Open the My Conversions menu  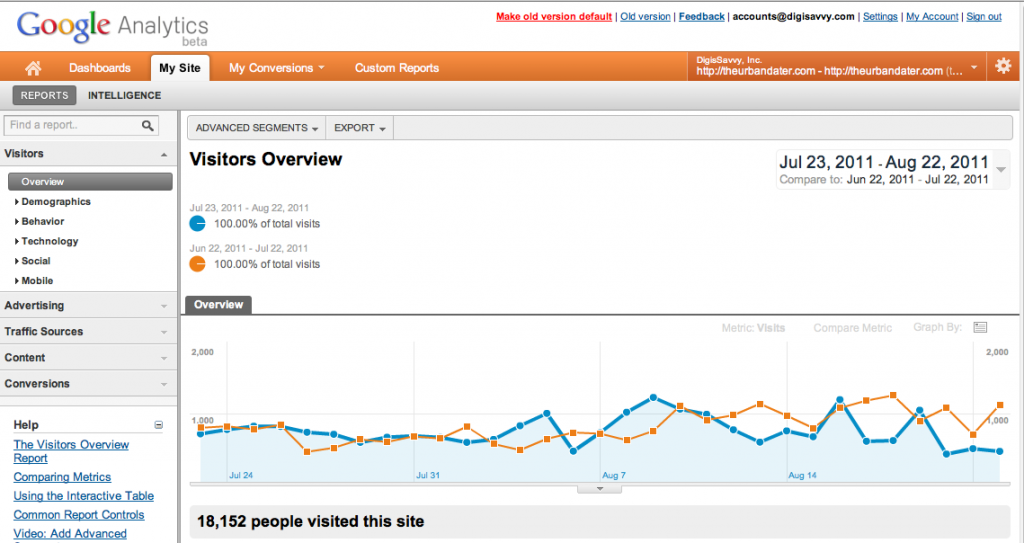[276, 68]
